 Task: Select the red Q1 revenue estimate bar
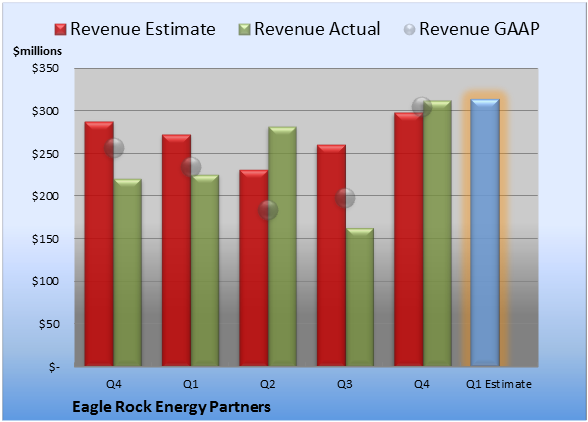point(176,250)
